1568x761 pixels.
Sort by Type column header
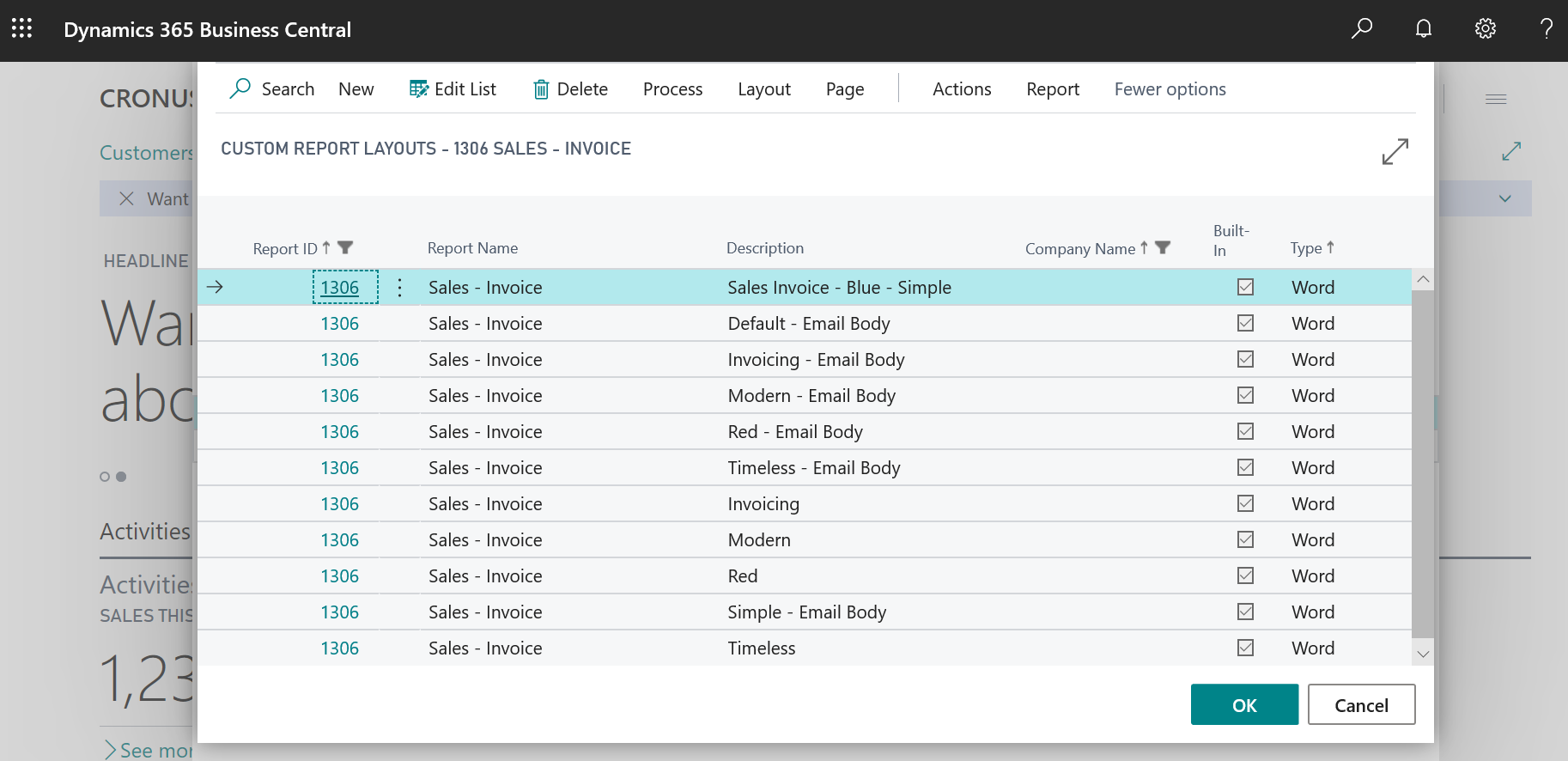click(1305, 248)
